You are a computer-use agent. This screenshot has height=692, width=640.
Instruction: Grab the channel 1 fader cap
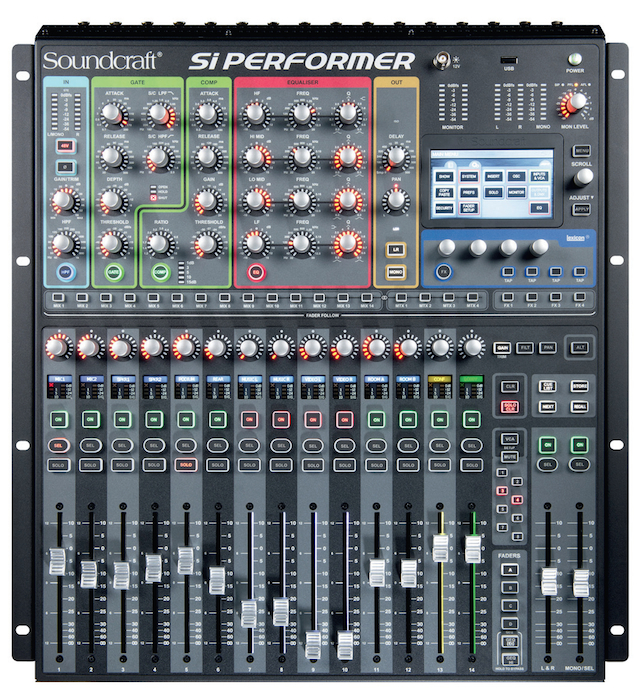57,562
